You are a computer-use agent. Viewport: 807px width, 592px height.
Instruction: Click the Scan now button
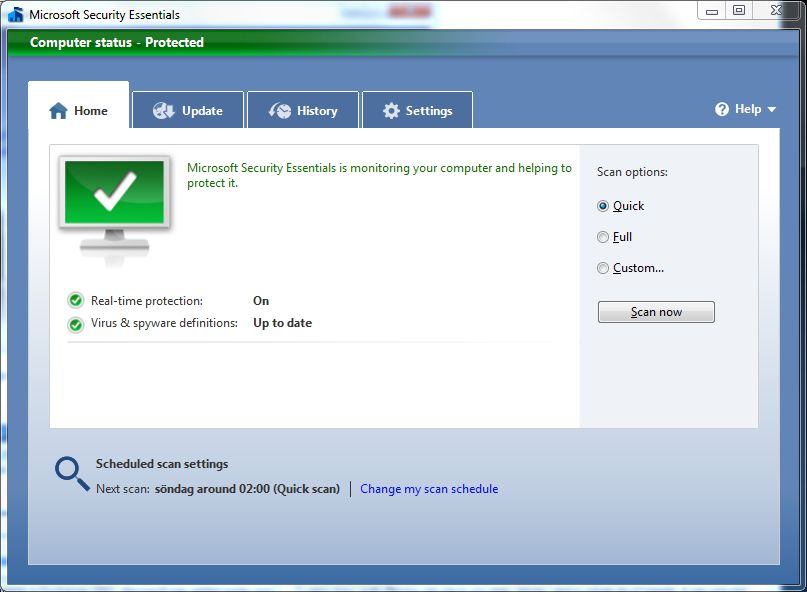click(655, 311)
